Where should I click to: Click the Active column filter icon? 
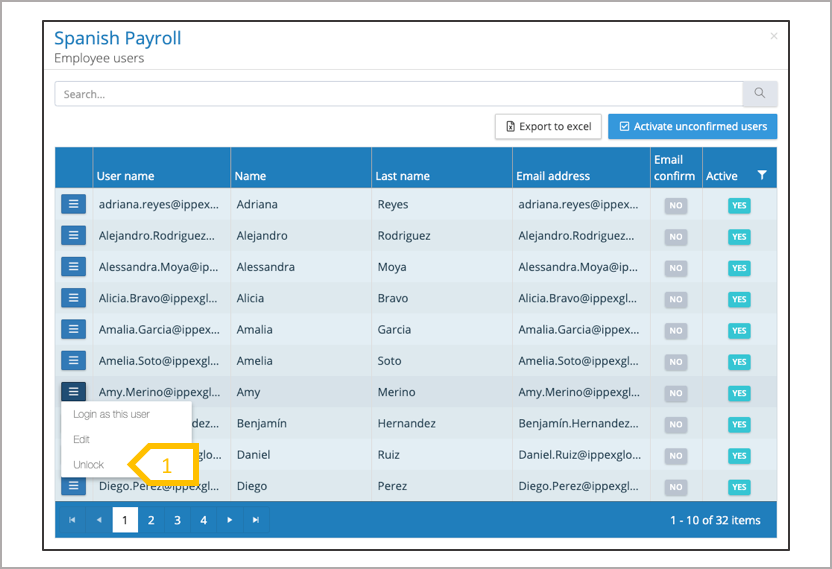tap(762, 176)
